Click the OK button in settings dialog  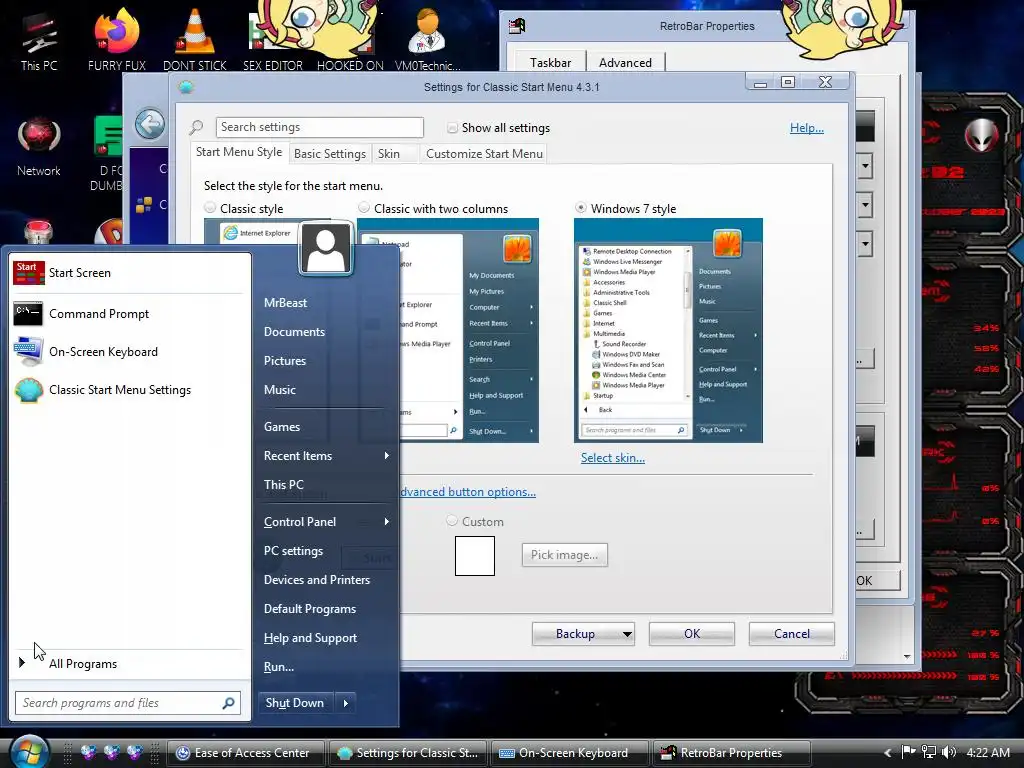(x=692, y=633)
